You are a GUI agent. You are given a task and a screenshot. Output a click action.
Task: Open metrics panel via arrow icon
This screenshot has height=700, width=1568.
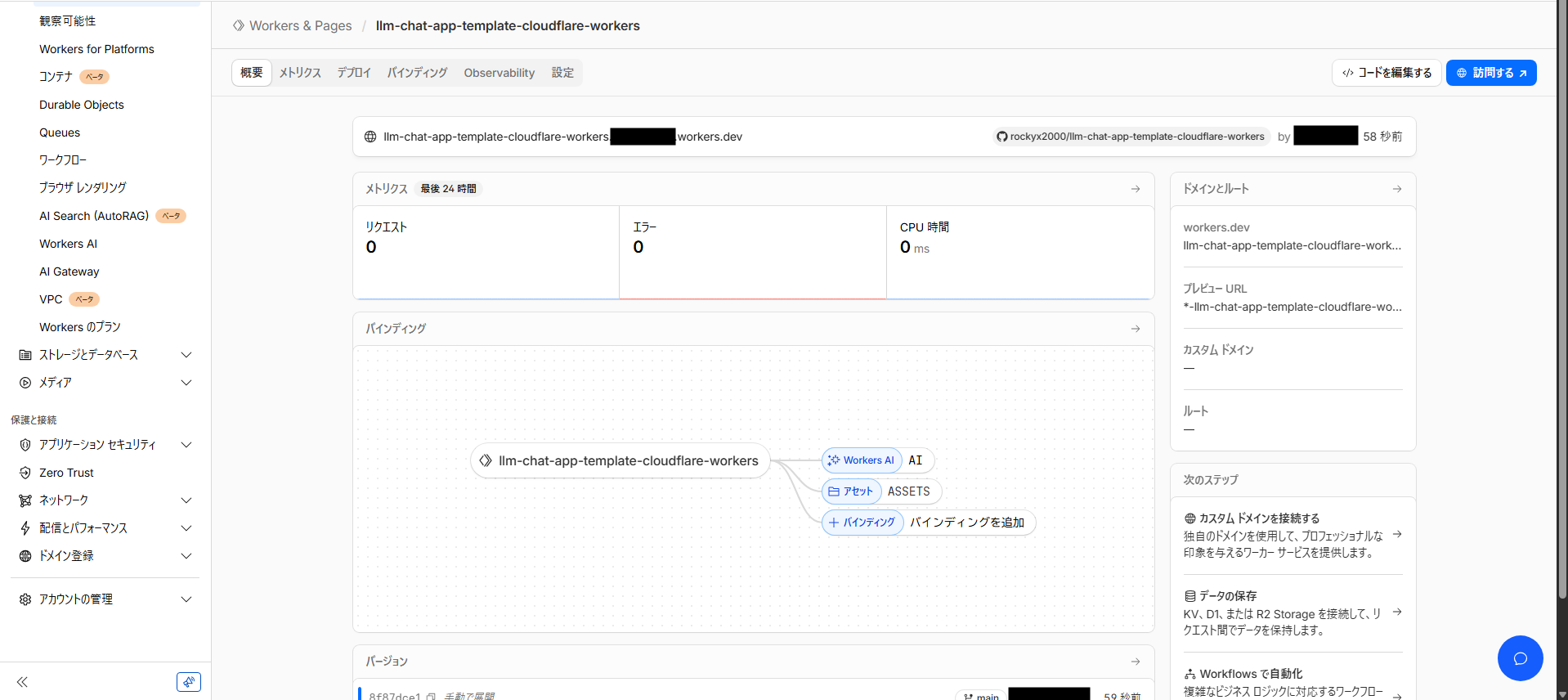(x=1136, y=189)
